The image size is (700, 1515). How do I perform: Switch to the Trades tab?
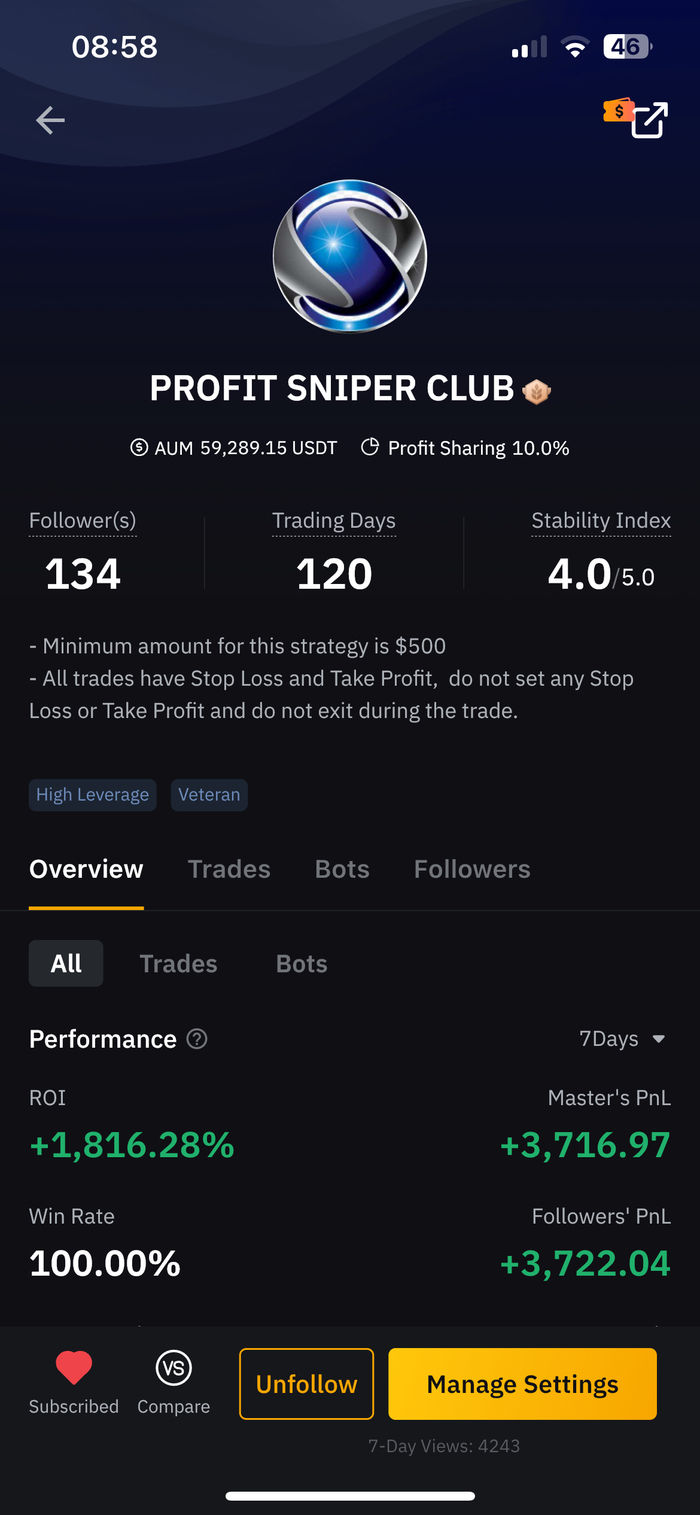coord(229,869)
